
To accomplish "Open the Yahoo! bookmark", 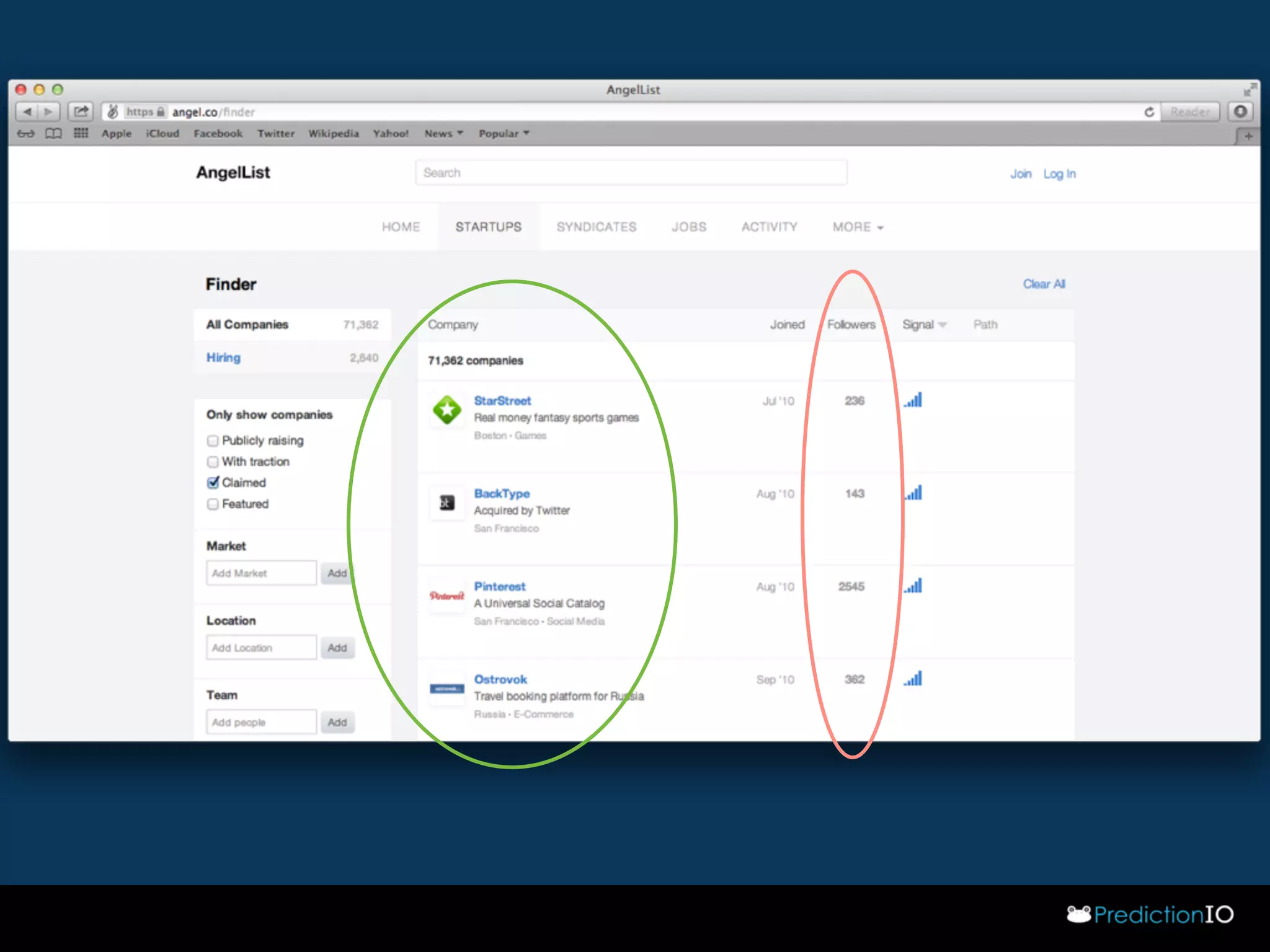I will pos(391,133).
